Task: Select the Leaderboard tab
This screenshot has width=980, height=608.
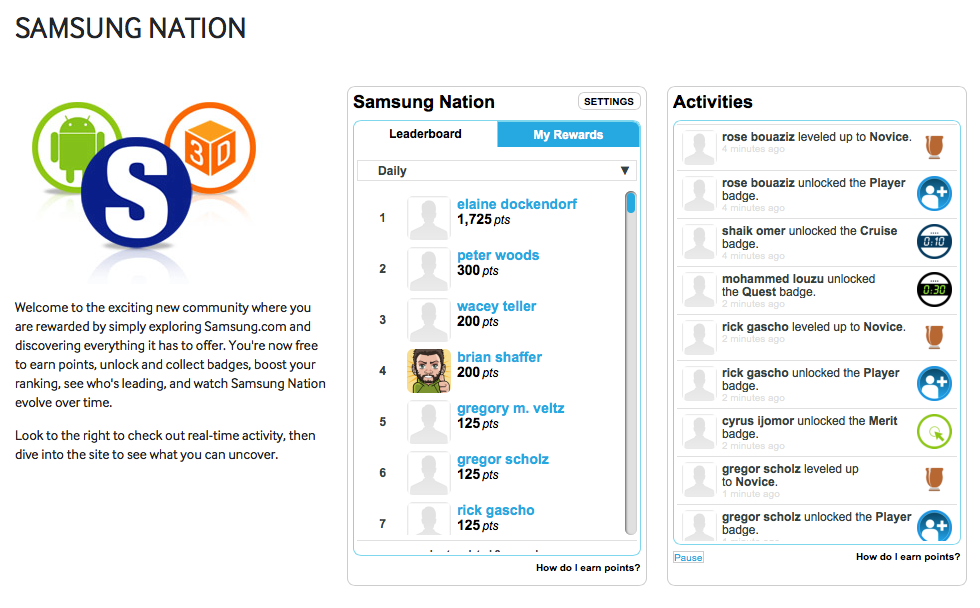Action: [x=426, y=134]
